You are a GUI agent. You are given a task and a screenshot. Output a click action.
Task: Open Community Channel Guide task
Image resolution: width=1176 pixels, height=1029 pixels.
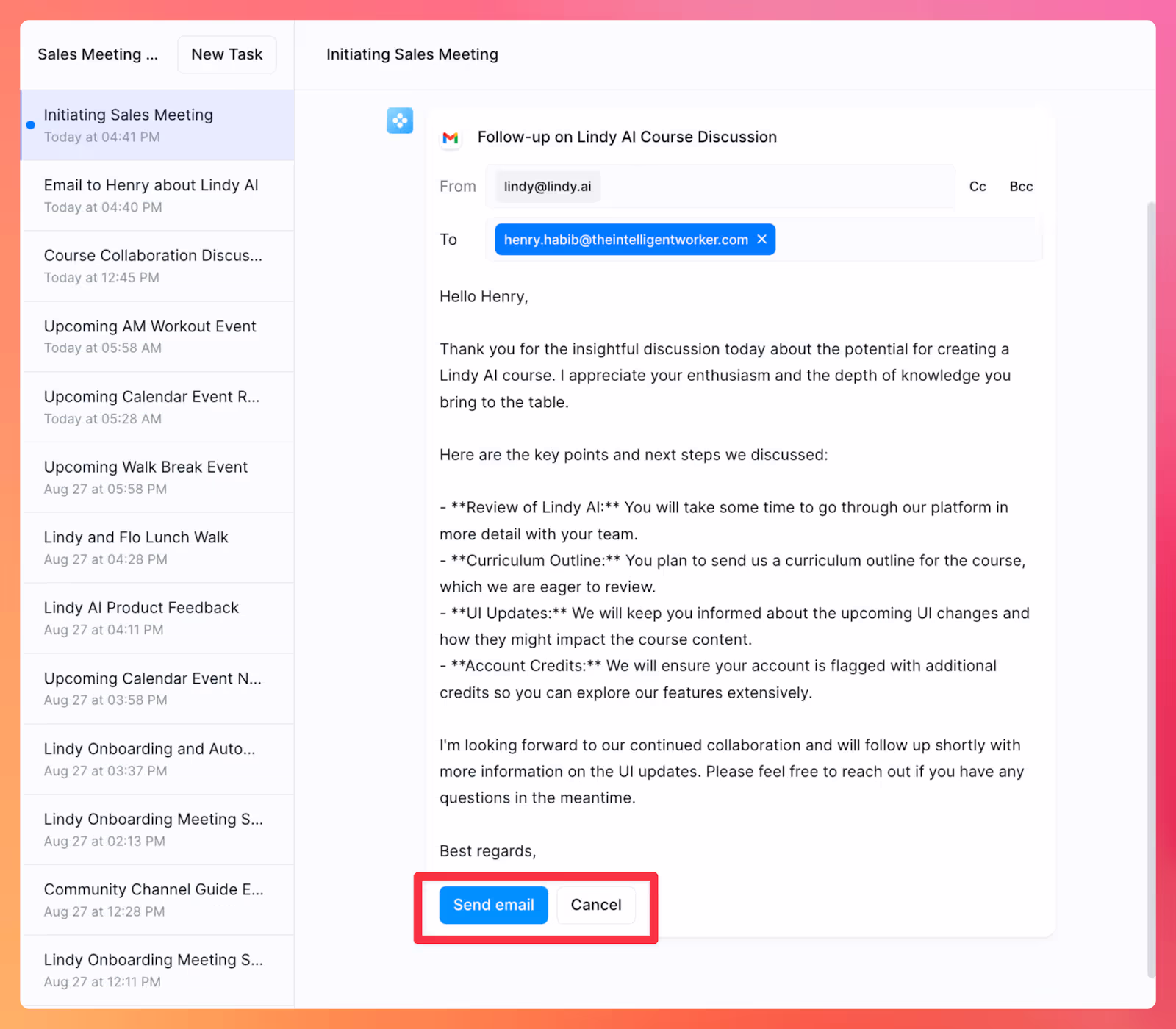[158, 900]
